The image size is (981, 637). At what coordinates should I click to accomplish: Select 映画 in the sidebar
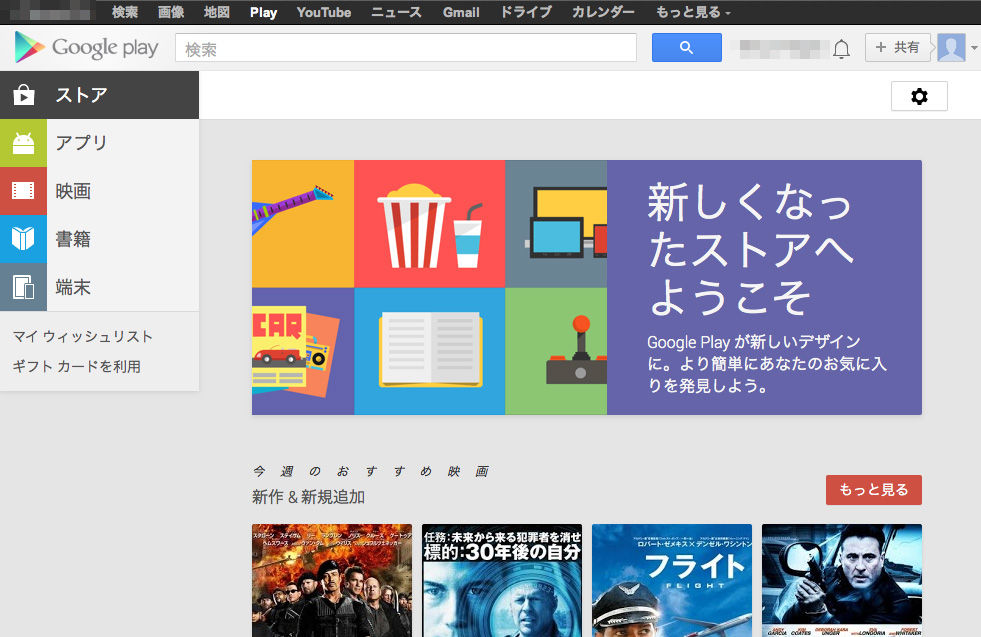99,191
